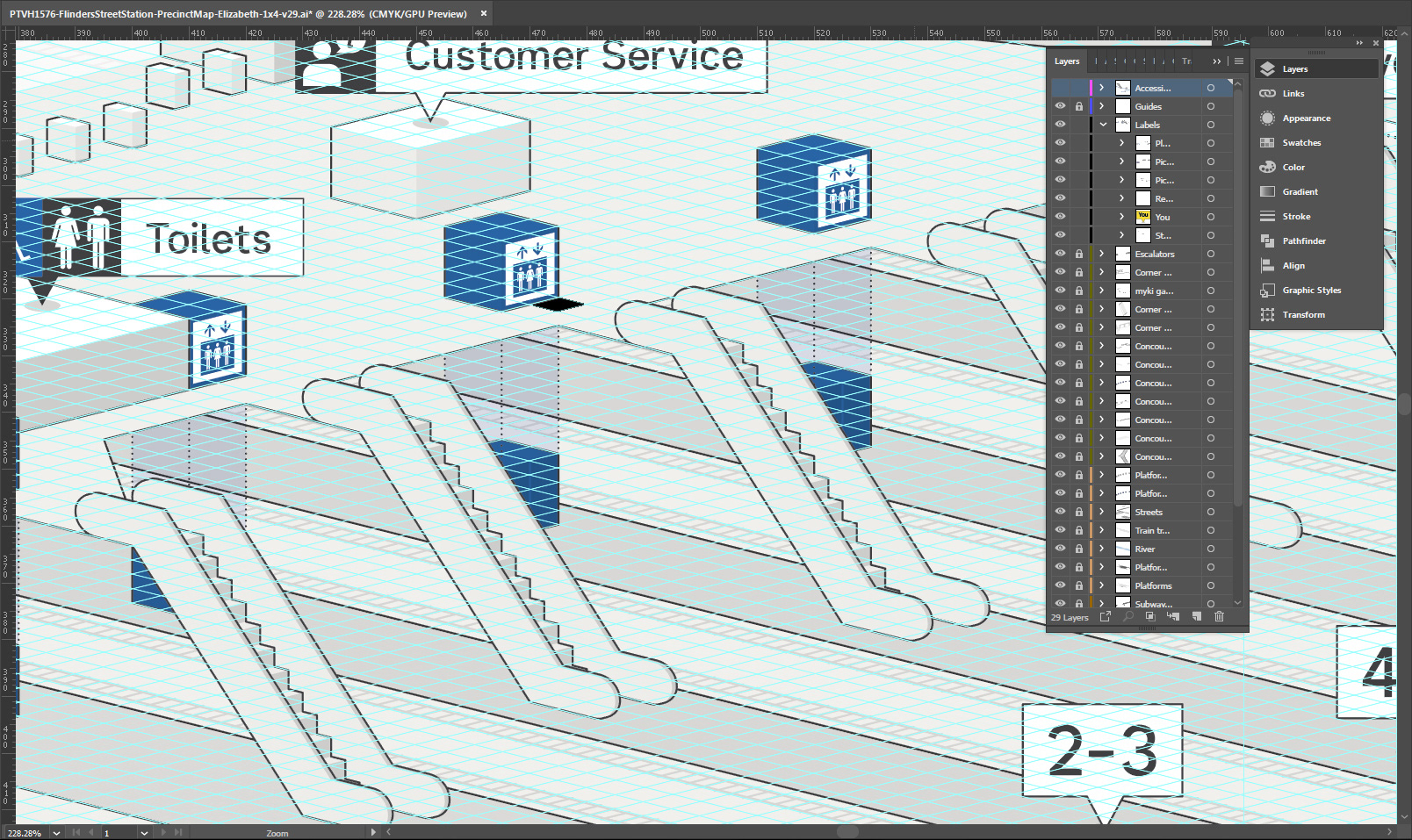1412x840 pixels.
Task: Open the status bar options arrow
Action: point(373,832)
